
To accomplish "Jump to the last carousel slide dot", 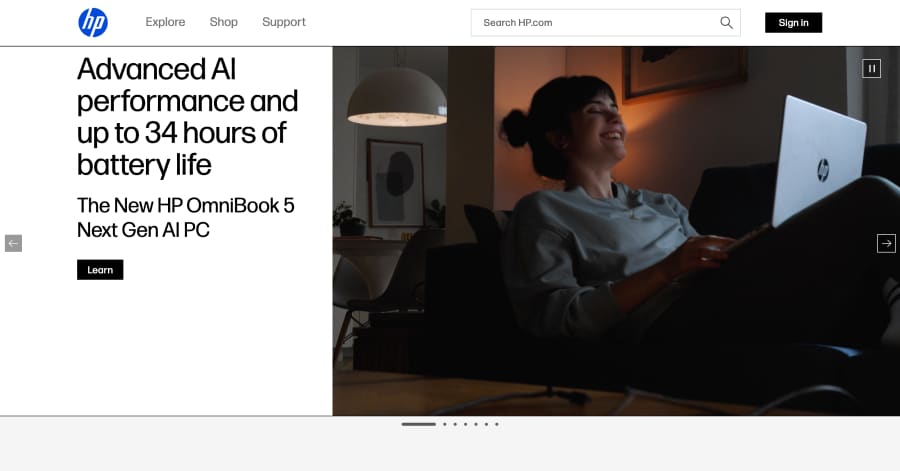I will 496,424.
